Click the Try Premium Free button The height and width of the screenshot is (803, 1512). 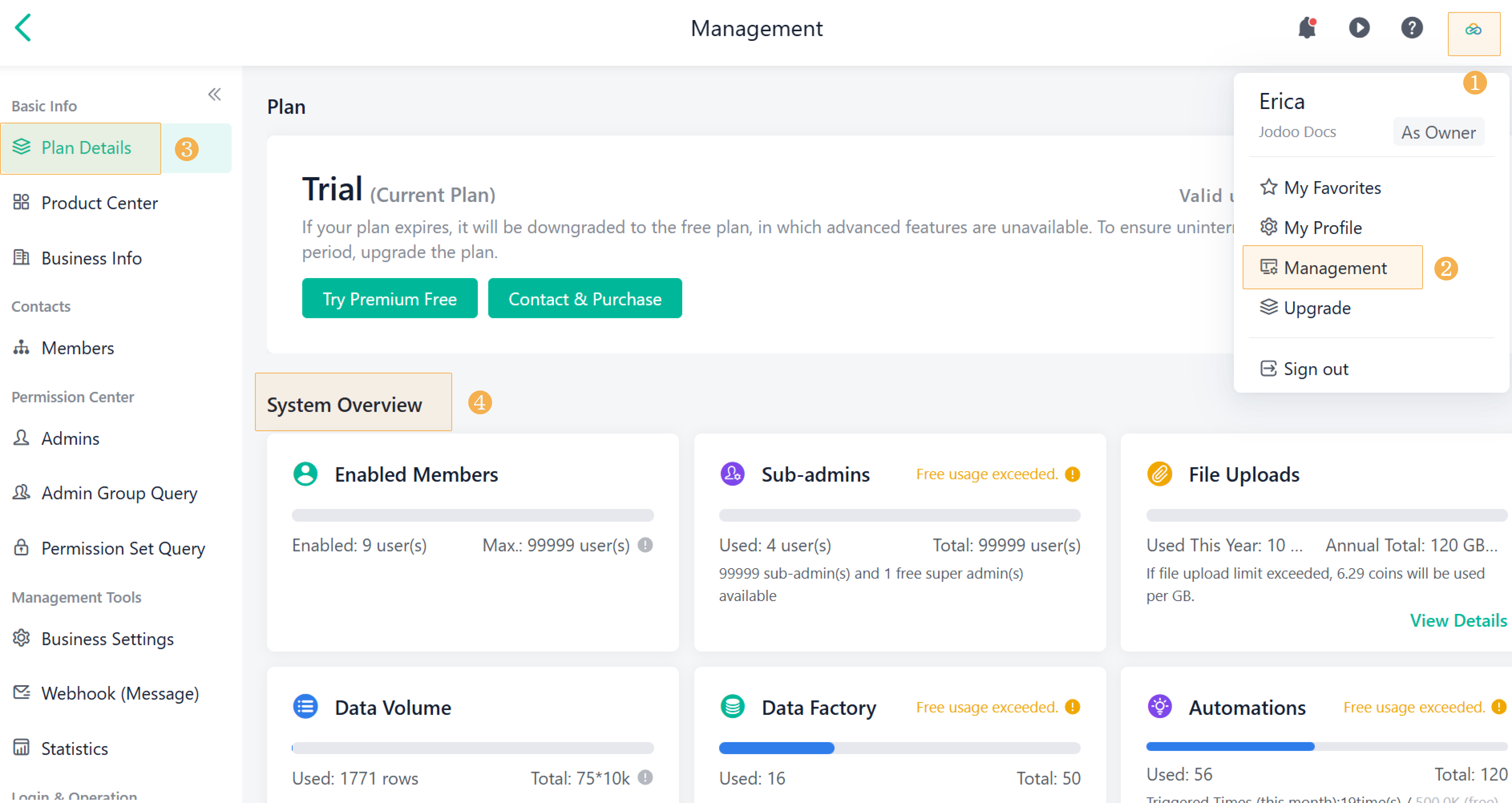coord(390,299)
